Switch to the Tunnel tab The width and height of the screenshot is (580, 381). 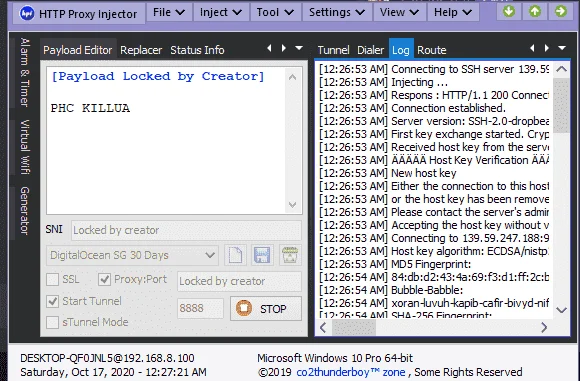pos(333,50)
